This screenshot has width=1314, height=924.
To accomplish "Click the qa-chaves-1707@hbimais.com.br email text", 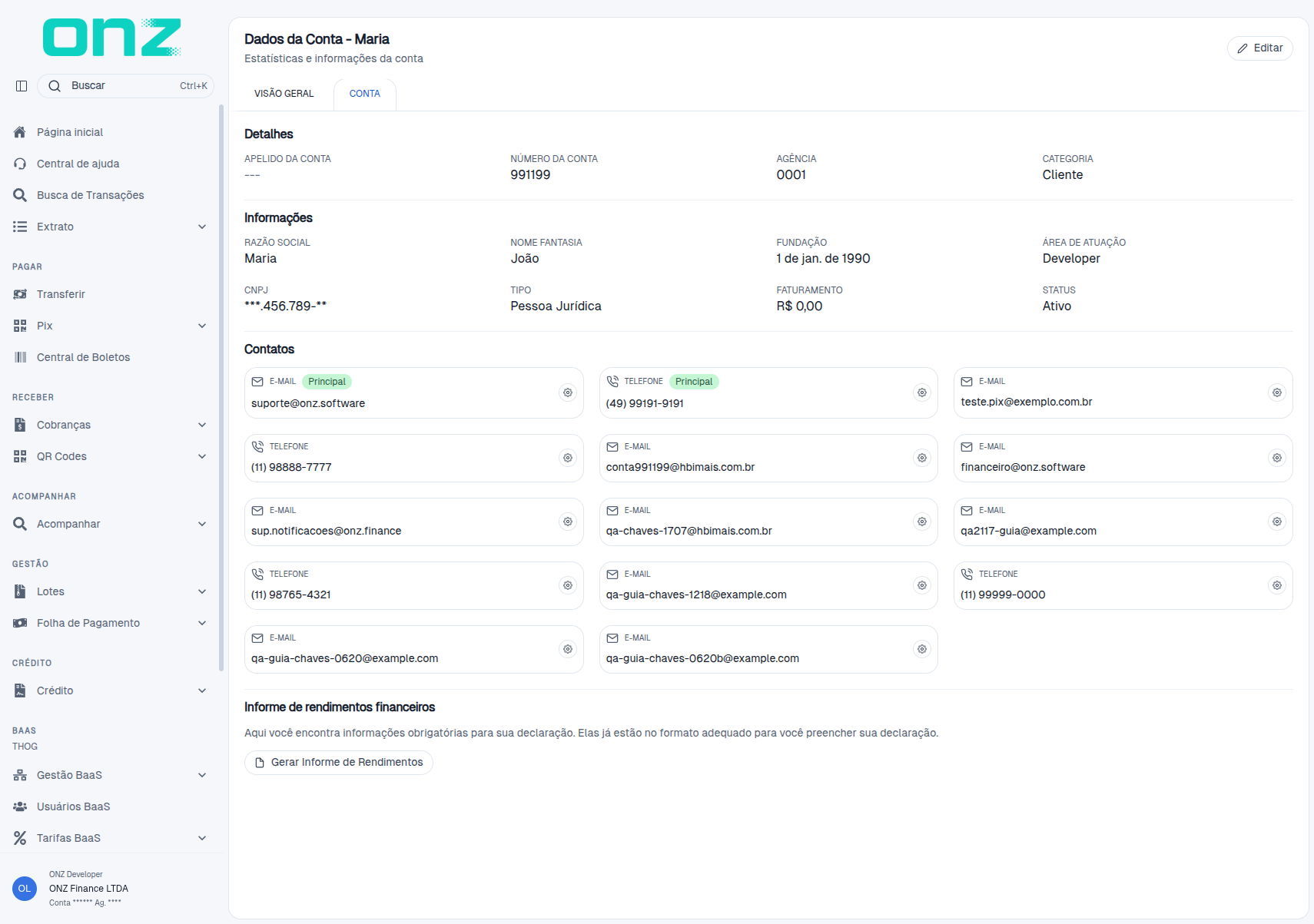I will (689, 531).
